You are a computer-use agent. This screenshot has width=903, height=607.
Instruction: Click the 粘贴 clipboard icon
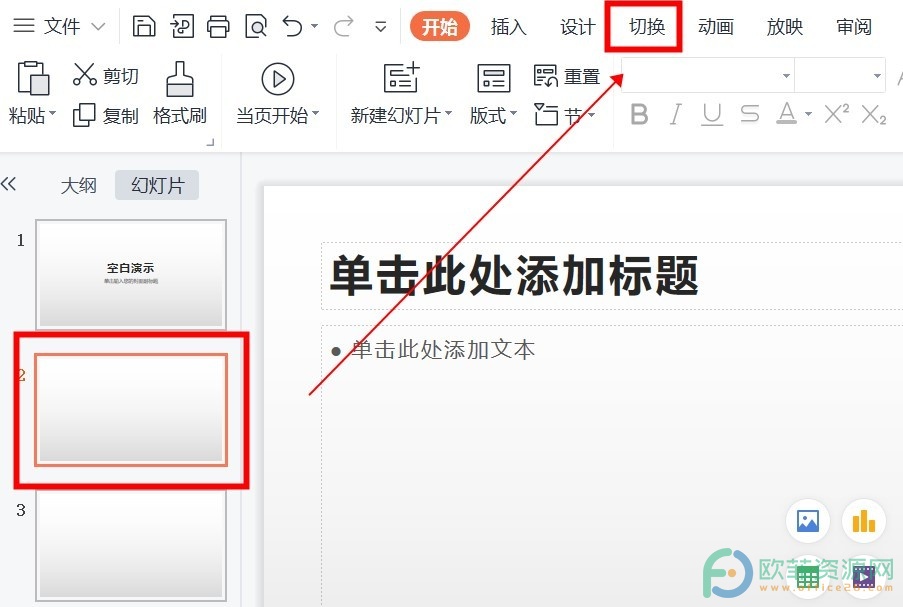(x=33, y=78)
